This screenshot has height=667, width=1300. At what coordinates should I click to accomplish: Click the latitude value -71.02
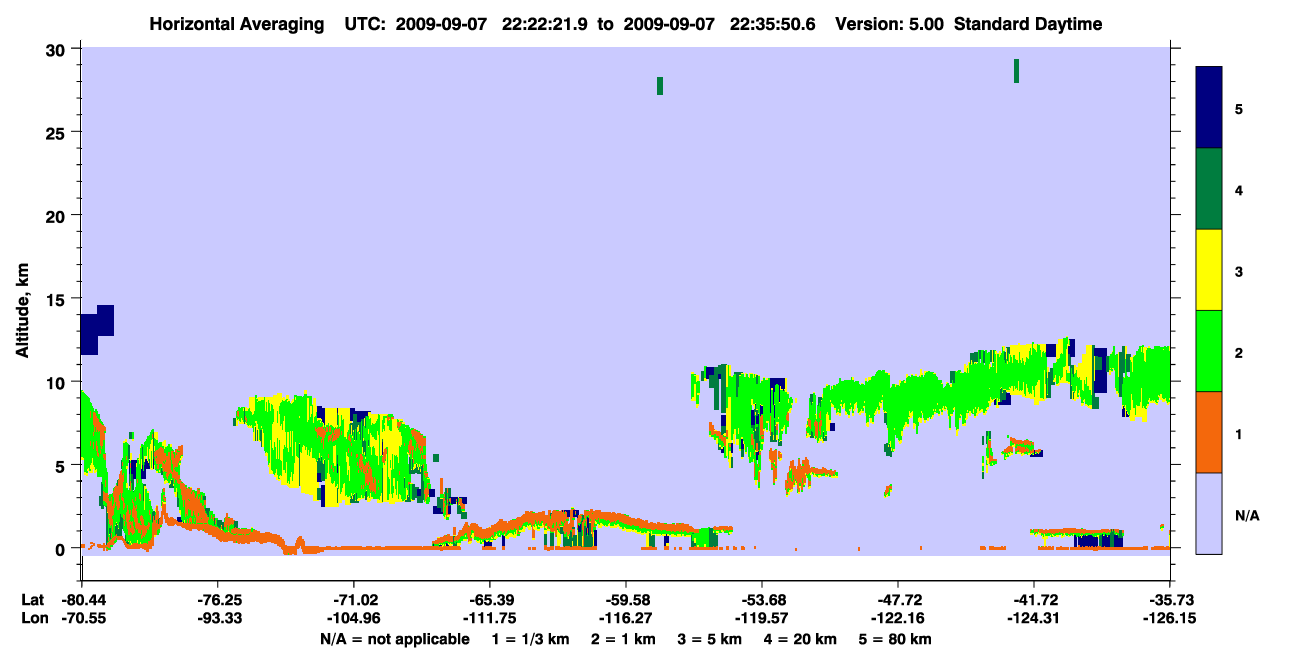[354, 600]
